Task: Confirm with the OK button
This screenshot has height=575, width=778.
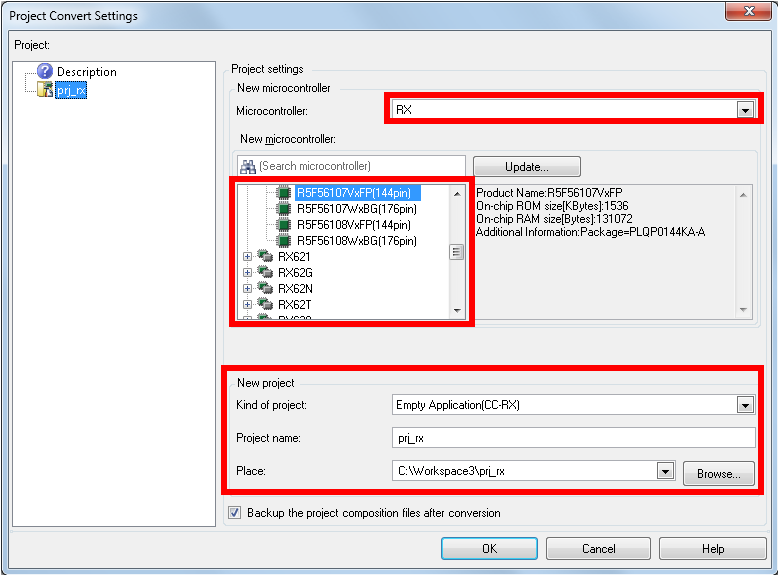Action: [x=489, y=549]
